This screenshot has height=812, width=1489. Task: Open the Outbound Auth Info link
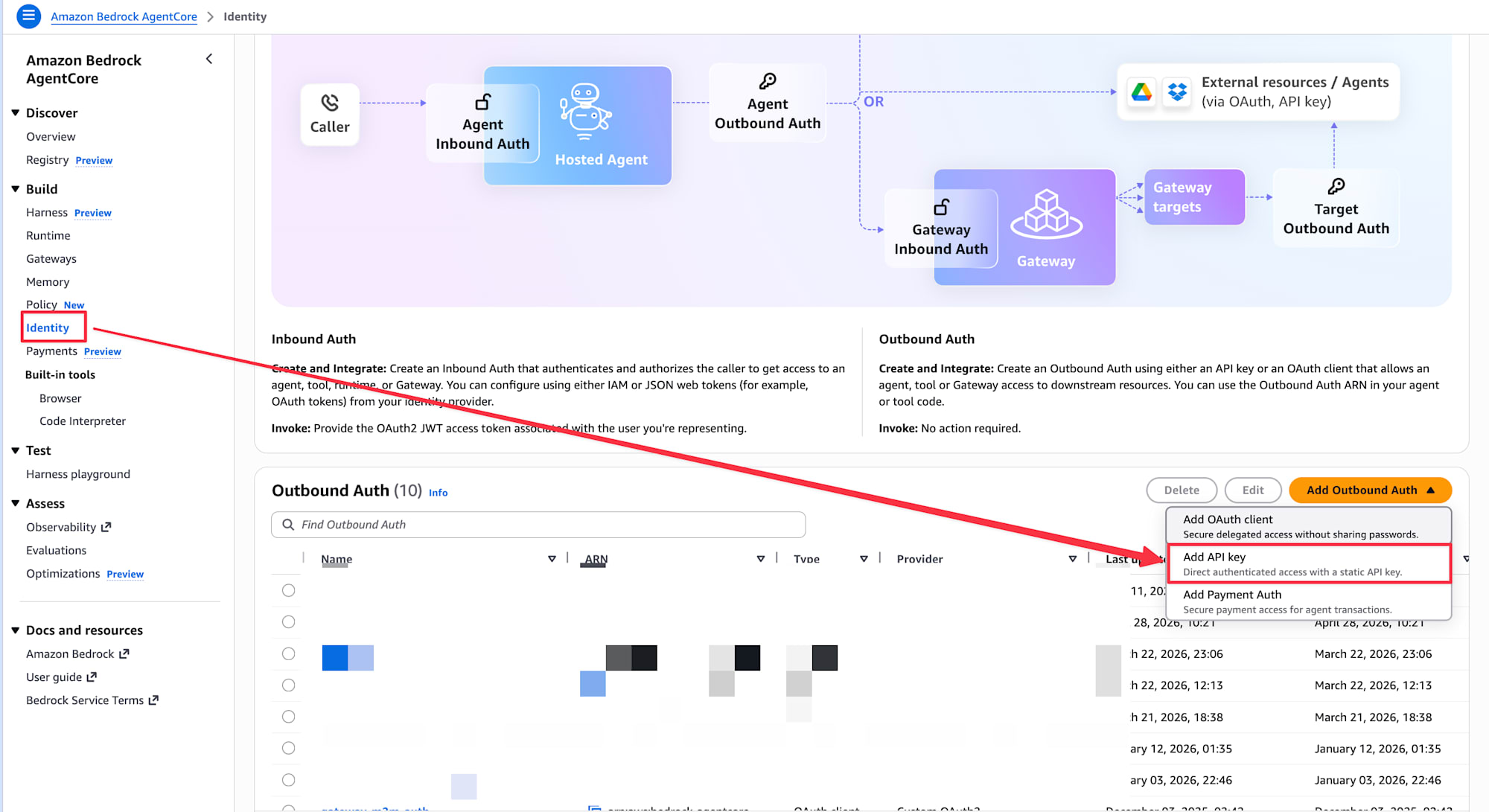click(x=438, y=493)
